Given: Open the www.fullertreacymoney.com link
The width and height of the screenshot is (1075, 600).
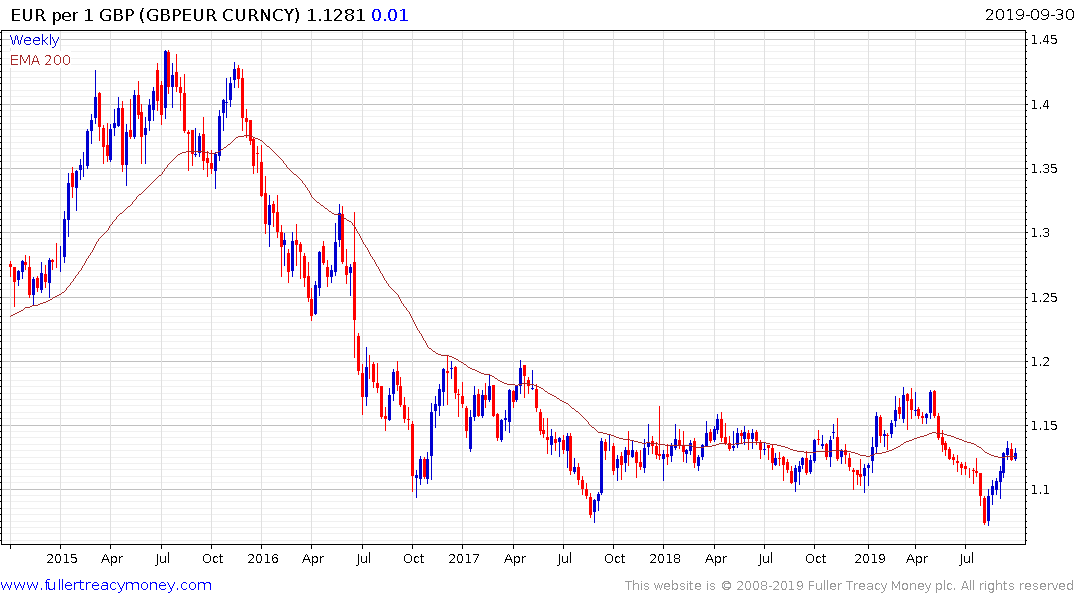Looking at the screenshot, I should [x=106, y=586].
